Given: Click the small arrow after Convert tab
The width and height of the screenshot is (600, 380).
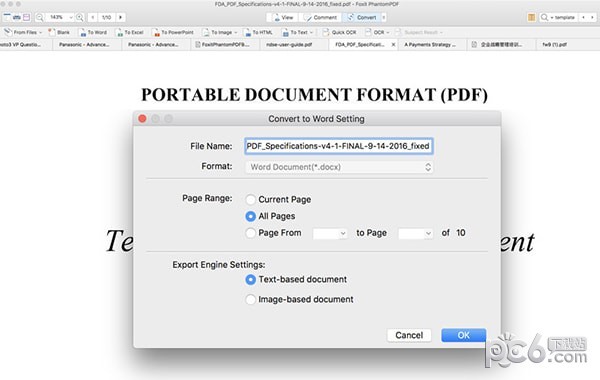Looking at the screenshot, I should point(384,17).
